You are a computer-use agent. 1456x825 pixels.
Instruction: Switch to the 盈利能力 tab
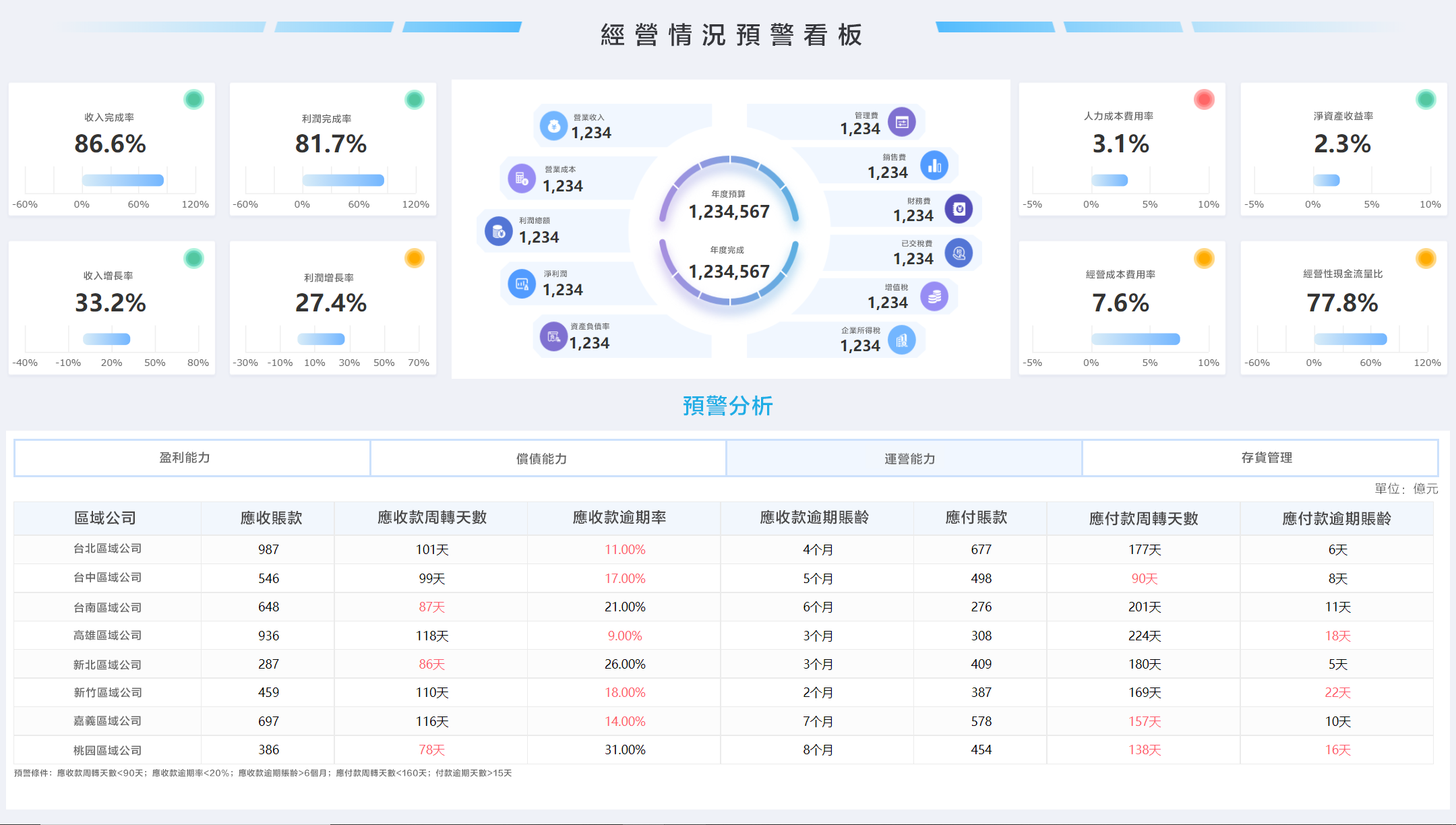185,458
